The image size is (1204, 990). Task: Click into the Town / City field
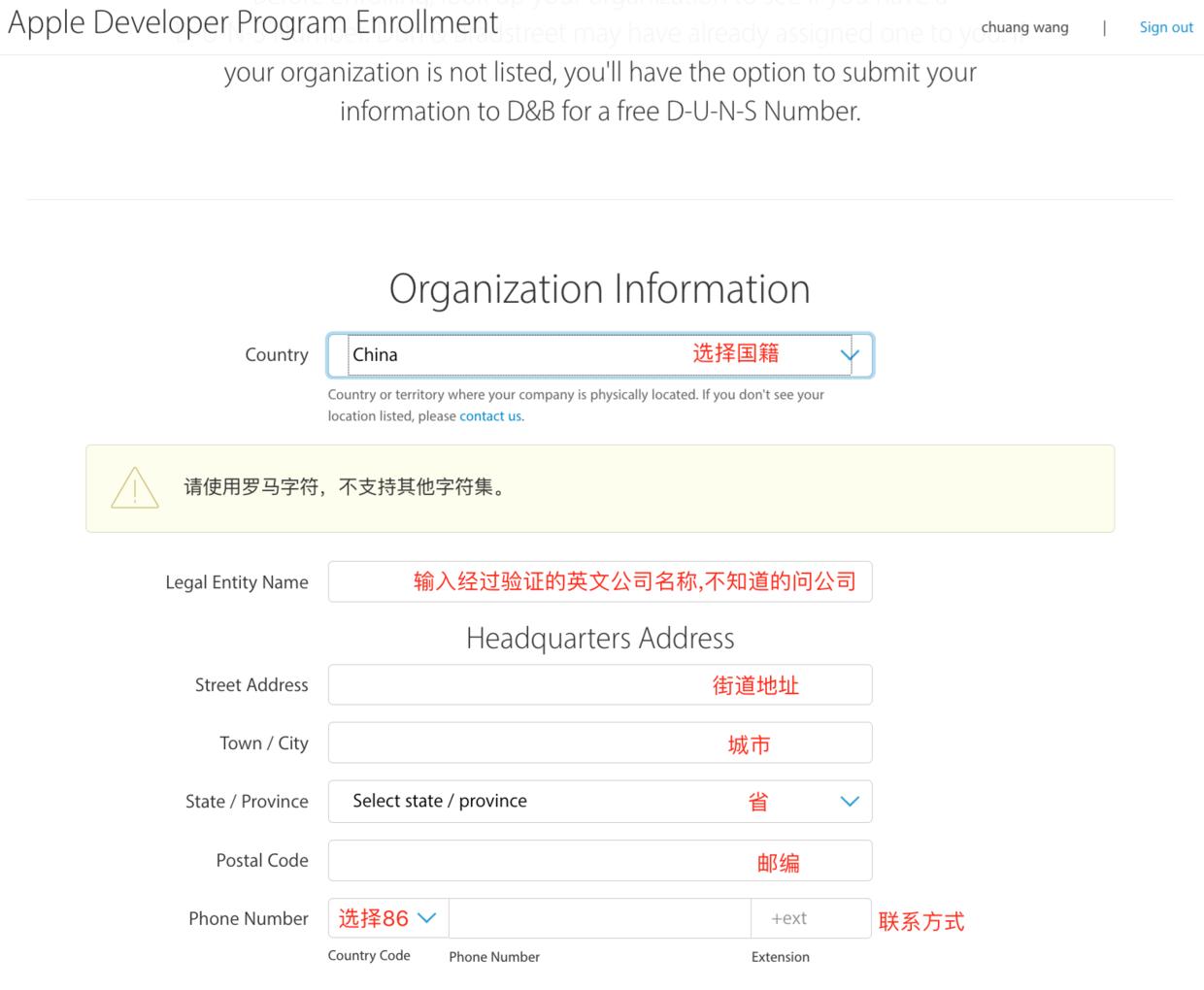click(600, 742)
